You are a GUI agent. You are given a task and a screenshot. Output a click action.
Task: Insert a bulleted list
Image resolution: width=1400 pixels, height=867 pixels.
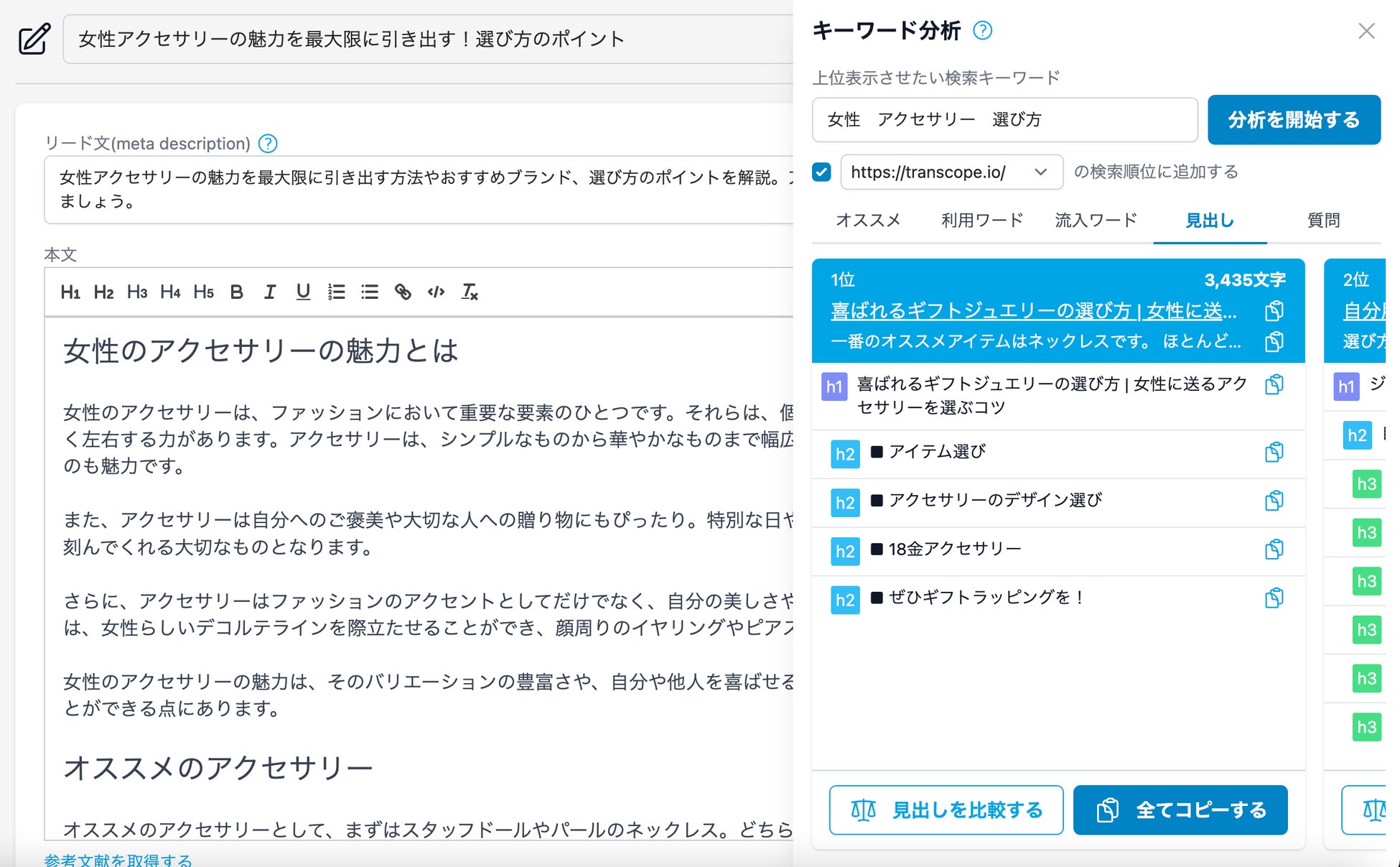369,292
